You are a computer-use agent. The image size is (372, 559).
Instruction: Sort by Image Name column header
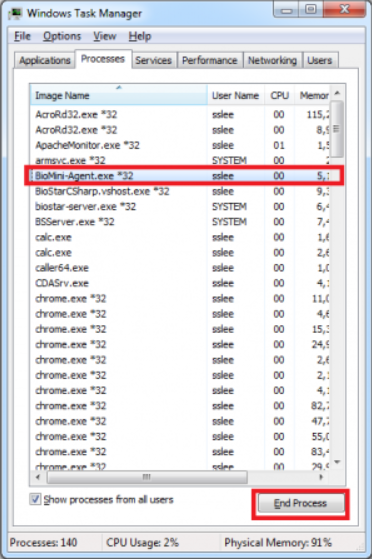coord(118,95)
